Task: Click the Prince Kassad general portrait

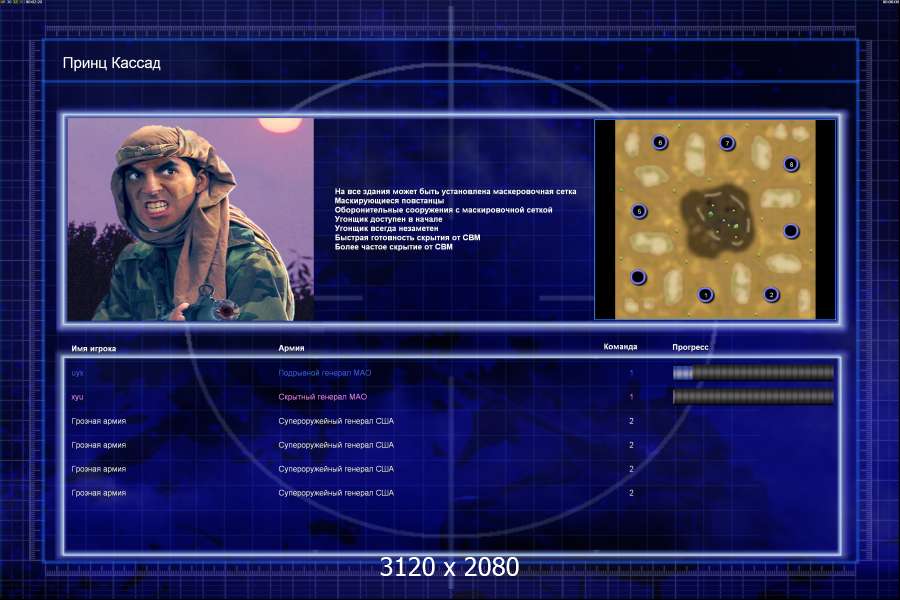Action: click(x=191, y=219)
